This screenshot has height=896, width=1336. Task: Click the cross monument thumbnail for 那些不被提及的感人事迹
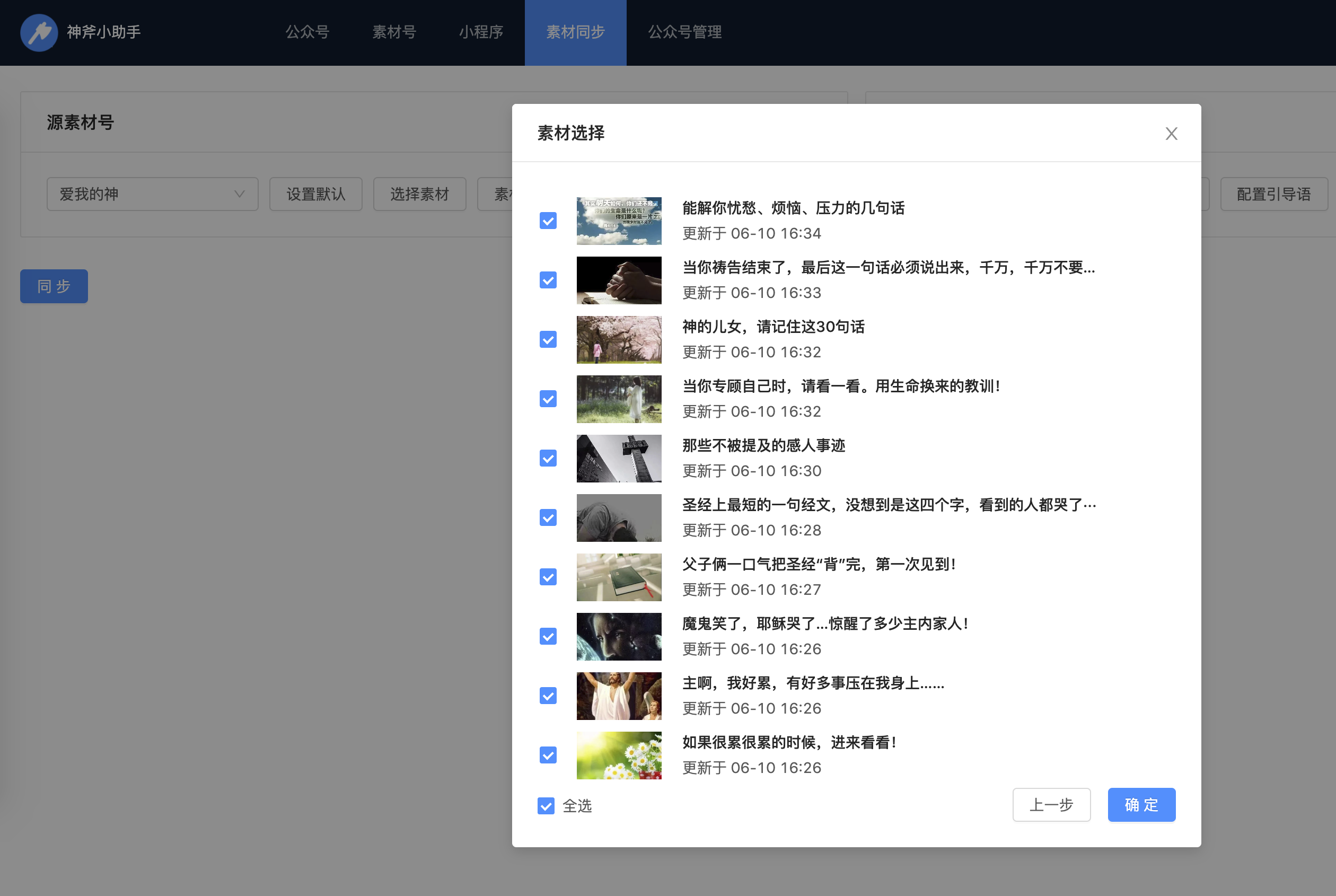tap(619, 459)
